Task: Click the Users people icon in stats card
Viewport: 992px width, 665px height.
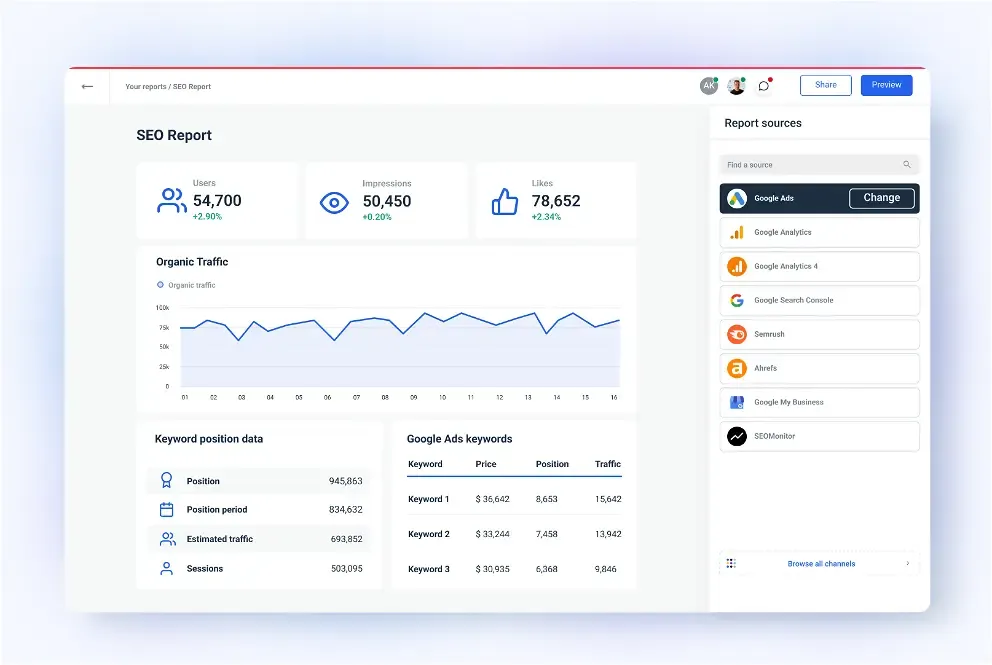Action: tap(171, 201)
